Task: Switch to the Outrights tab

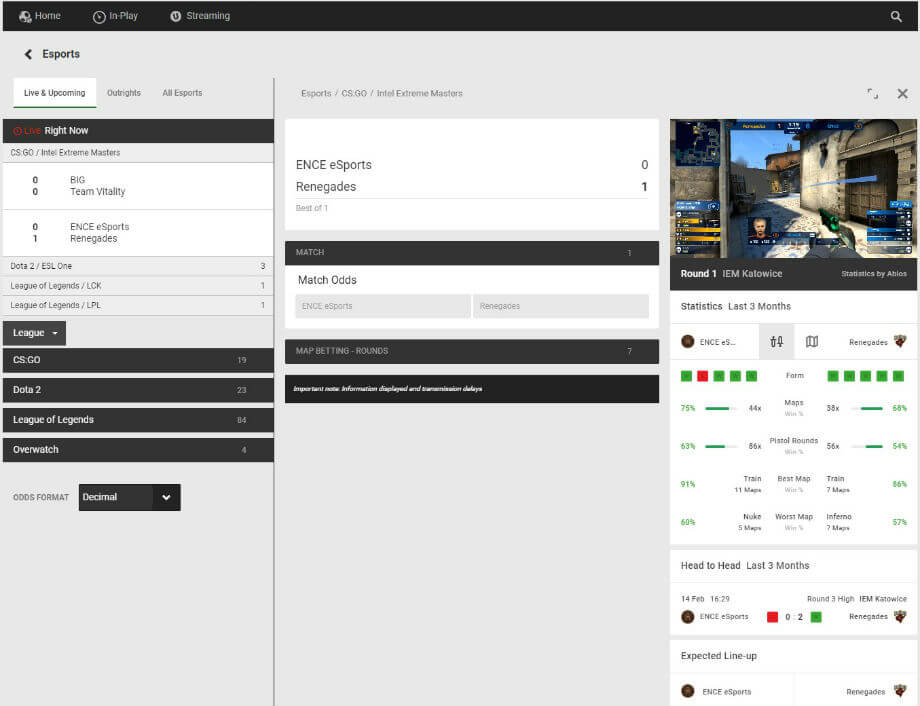Action: (124, 93)
